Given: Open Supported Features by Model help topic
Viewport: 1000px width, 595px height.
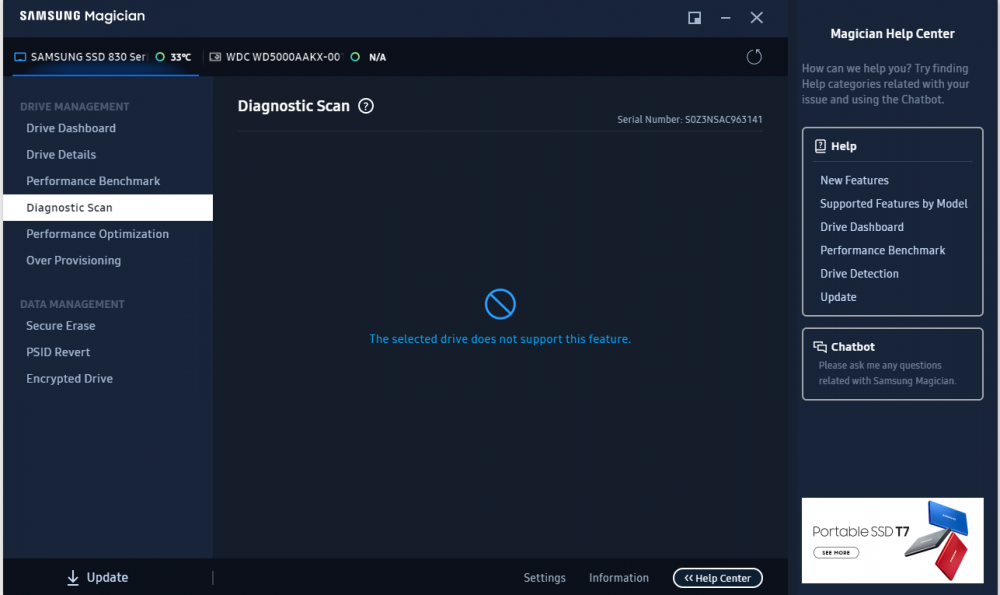Looking at the screenshot, I should [x=893, y=203].
